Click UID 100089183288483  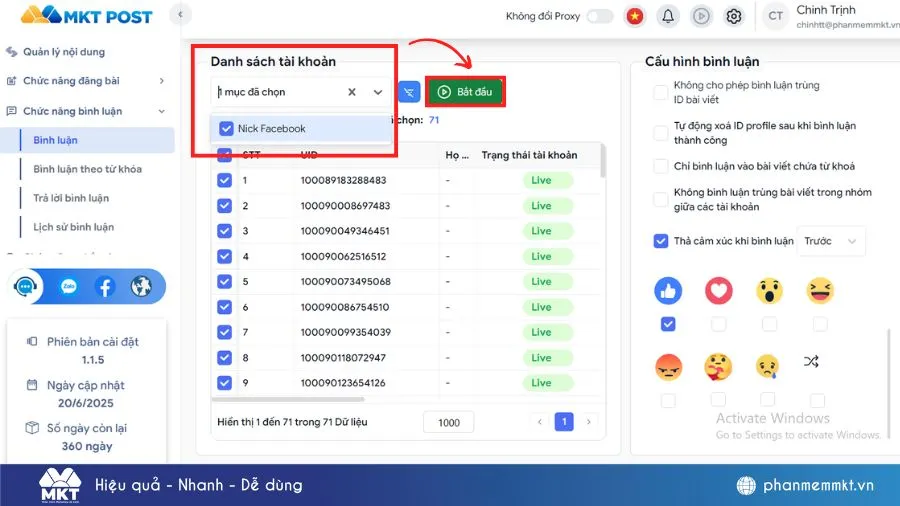pos(343,180)
